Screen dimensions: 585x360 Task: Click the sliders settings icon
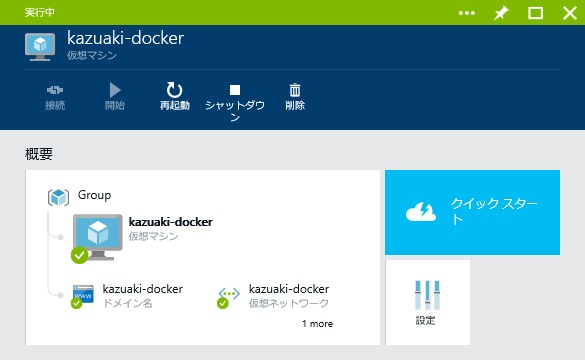point(428,295)
